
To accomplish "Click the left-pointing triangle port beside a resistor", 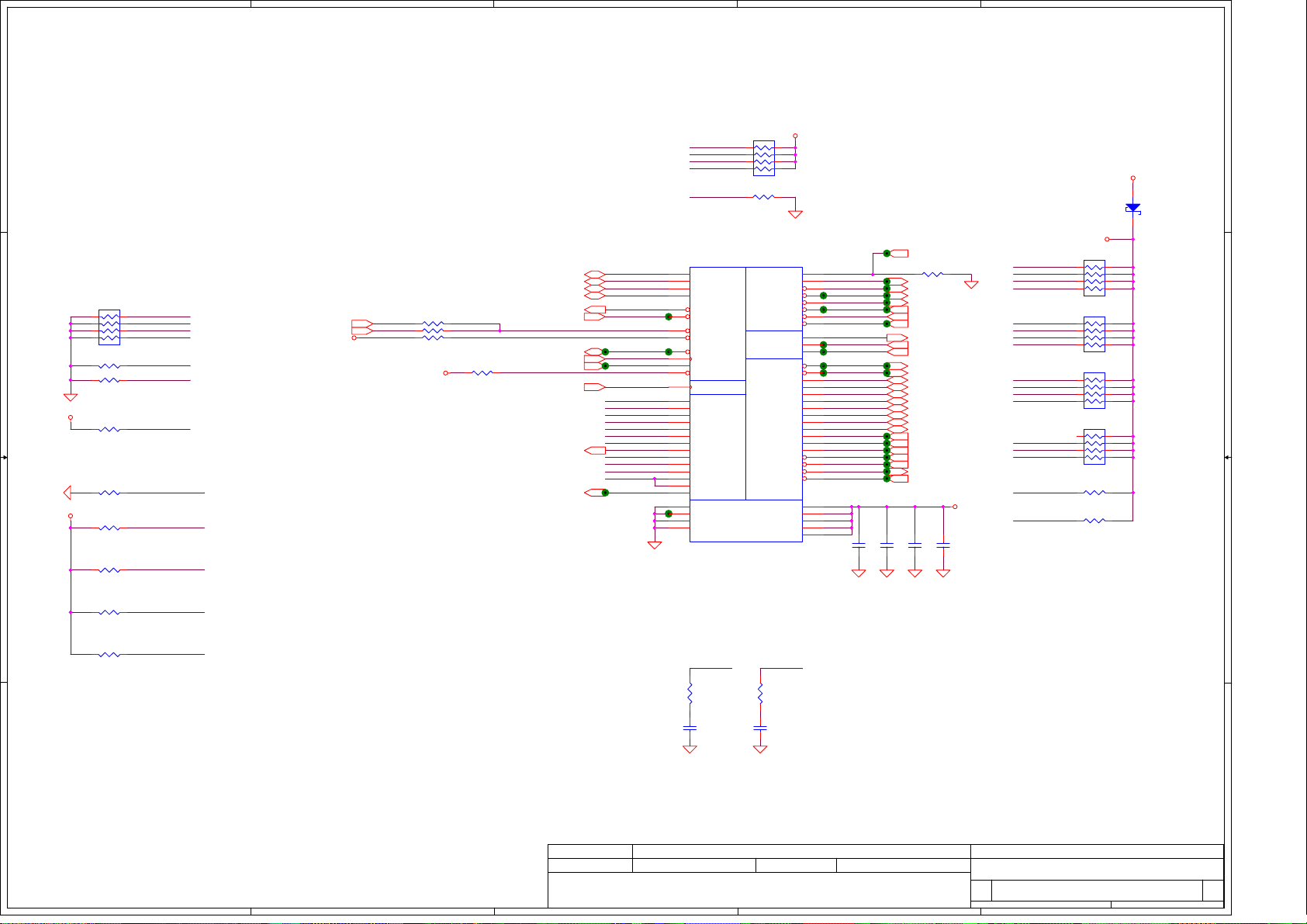I will coord(67,493).
